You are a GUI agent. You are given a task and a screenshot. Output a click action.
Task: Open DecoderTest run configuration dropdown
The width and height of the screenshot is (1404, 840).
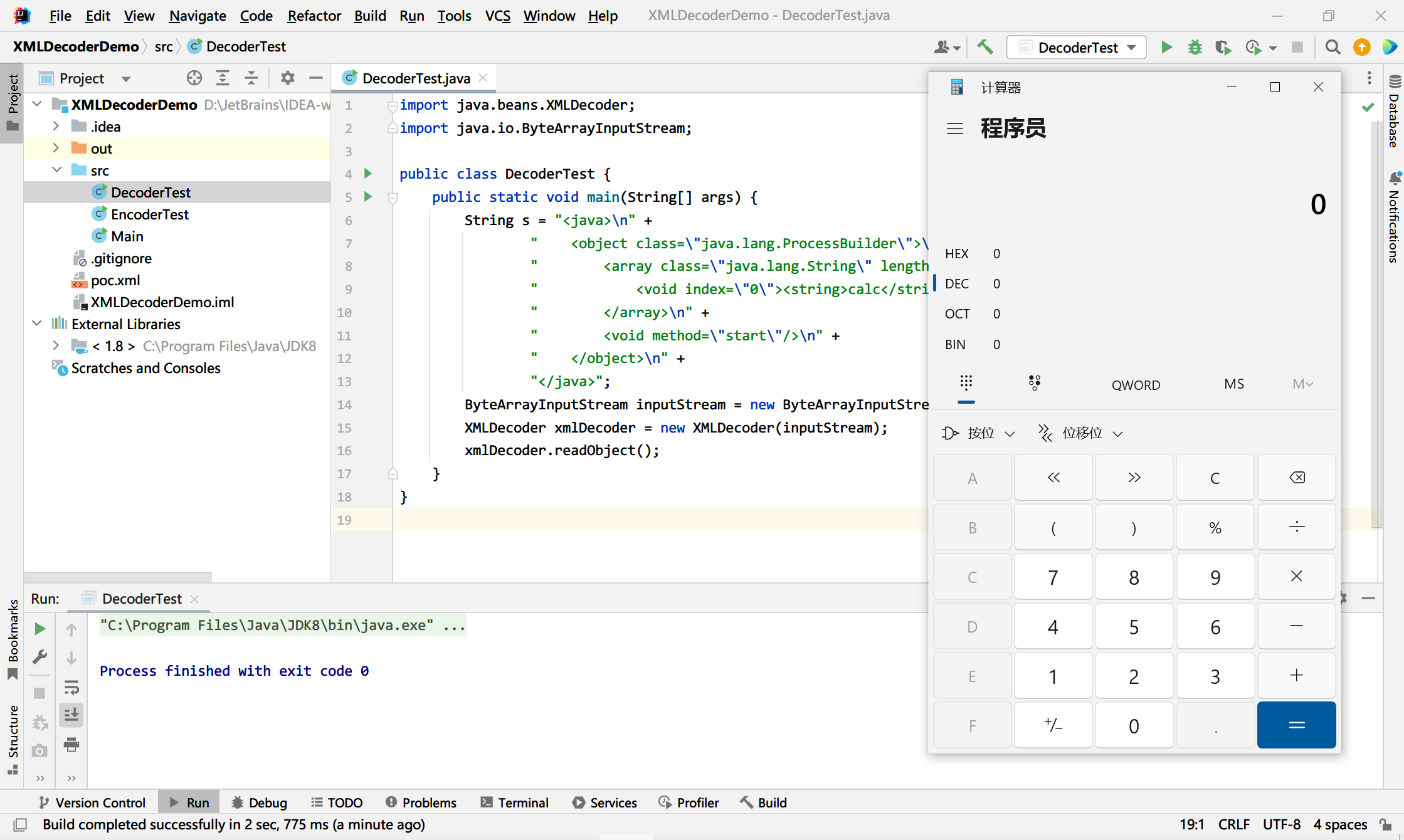[x=1077, y=48]
